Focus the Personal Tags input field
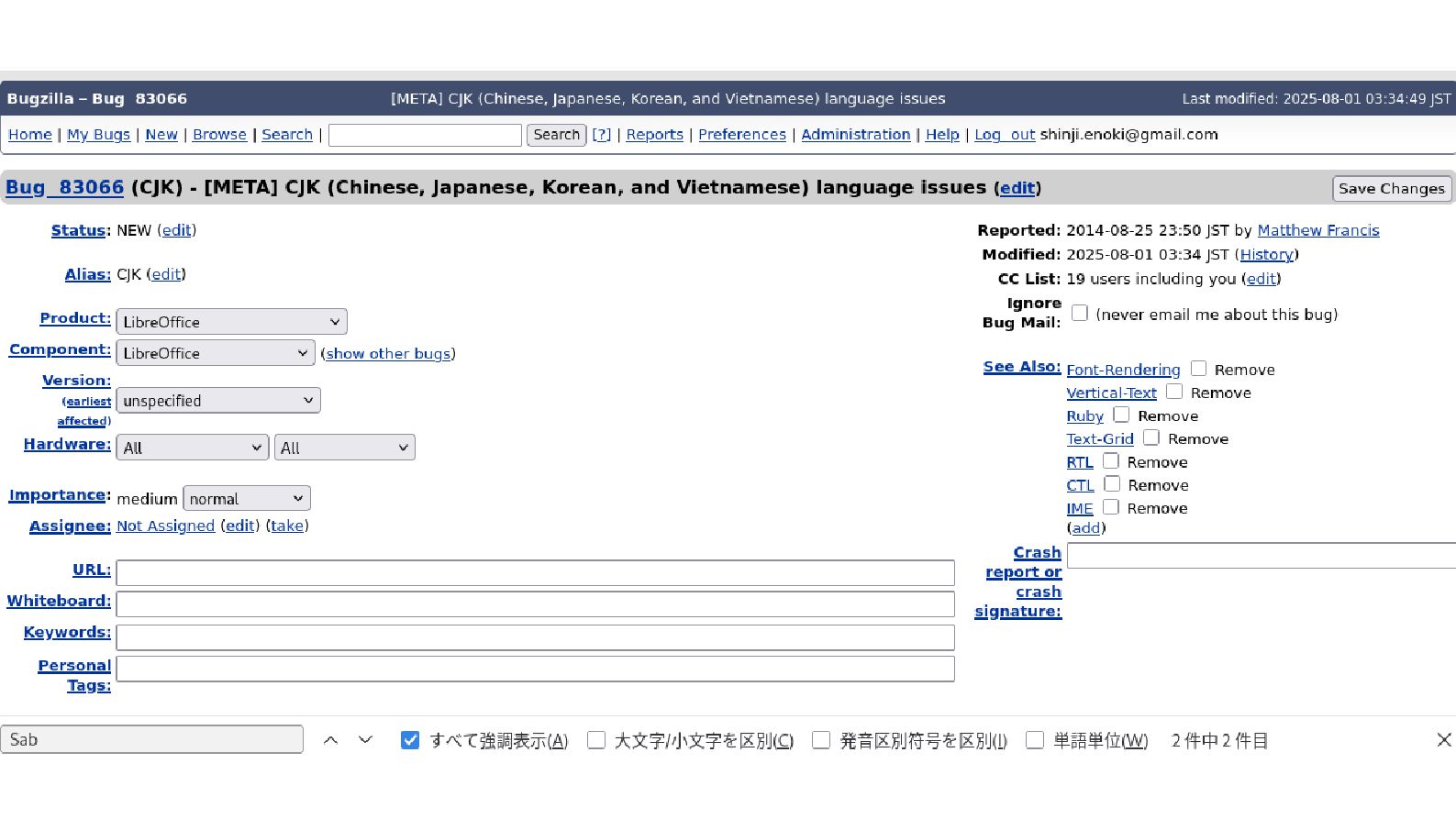Screen dimensions: 1456x819 pyautogui.click(x=535, y=669)
